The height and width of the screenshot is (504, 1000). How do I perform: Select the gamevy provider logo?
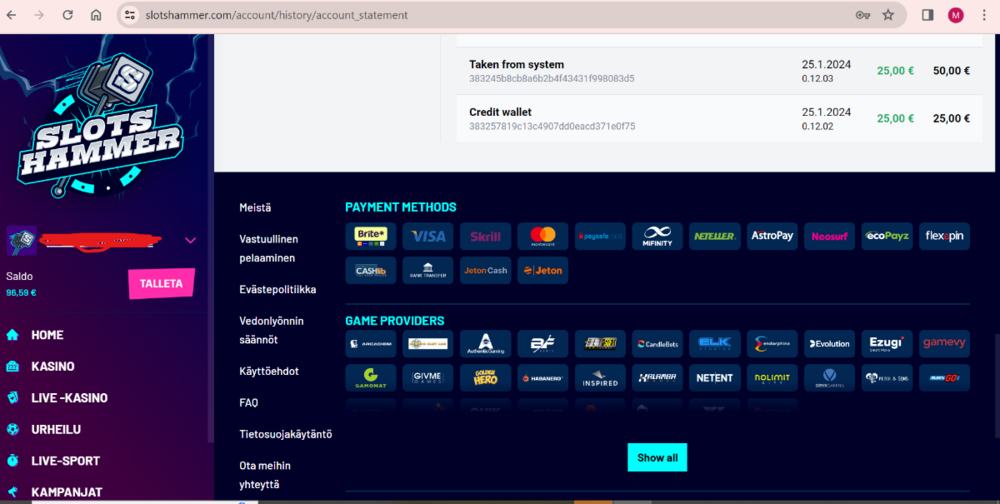pyautogui.click(x=945, y=343)
